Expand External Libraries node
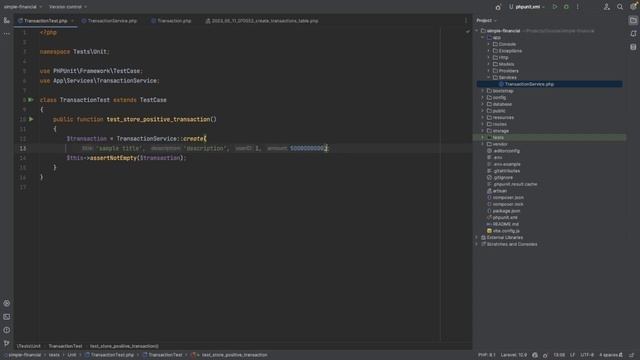 [x=477, y=238]
